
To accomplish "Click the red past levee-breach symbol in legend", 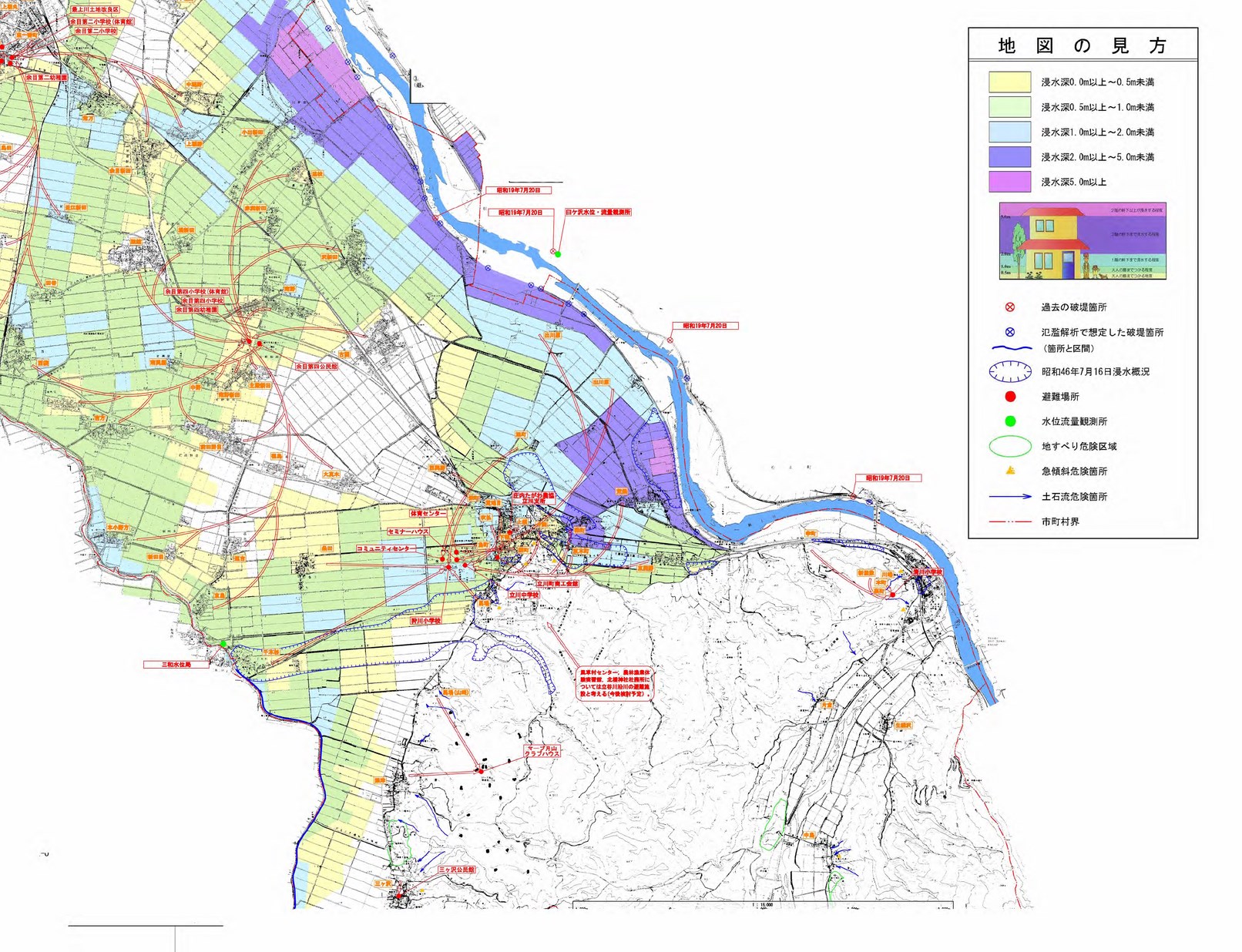I will point(1009,307).
